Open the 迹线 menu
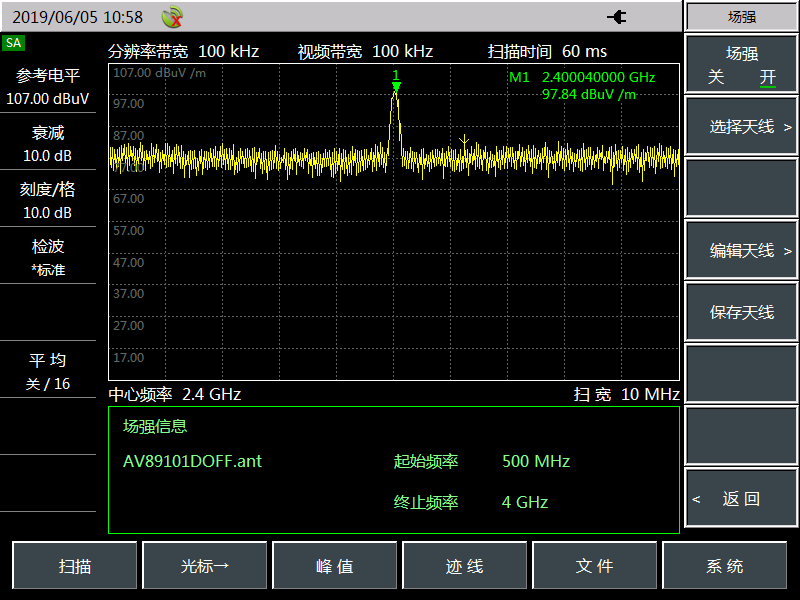This screenshot has width=800, height=600. pyautogui.click(x=465, y=566)
